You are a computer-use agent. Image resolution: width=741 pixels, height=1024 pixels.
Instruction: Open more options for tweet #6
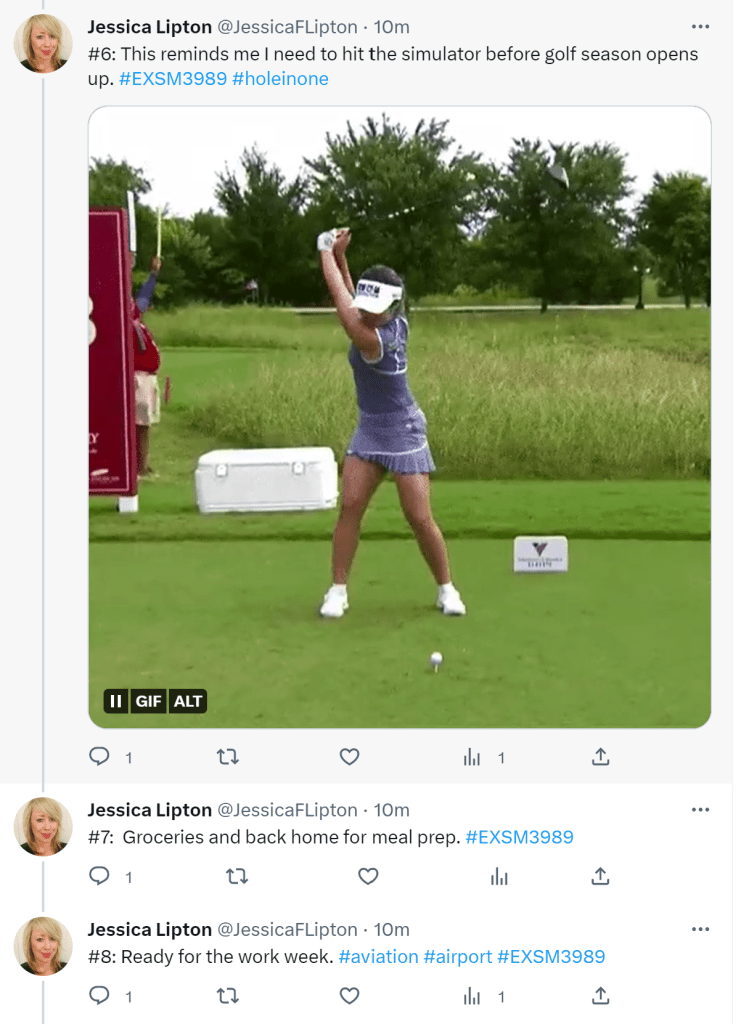(700, 26)
